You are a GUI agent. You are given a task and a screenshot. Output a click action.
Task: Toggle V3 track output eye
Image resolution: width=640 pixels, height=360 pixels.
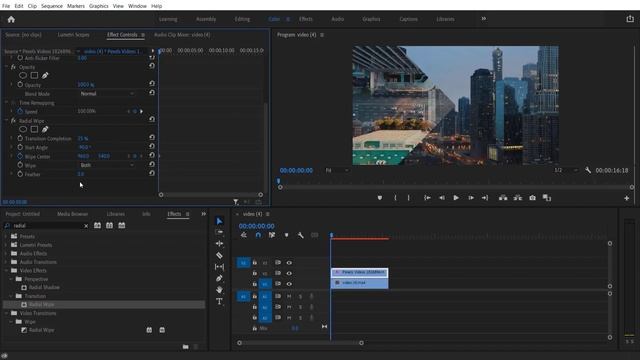pos(289,263)
